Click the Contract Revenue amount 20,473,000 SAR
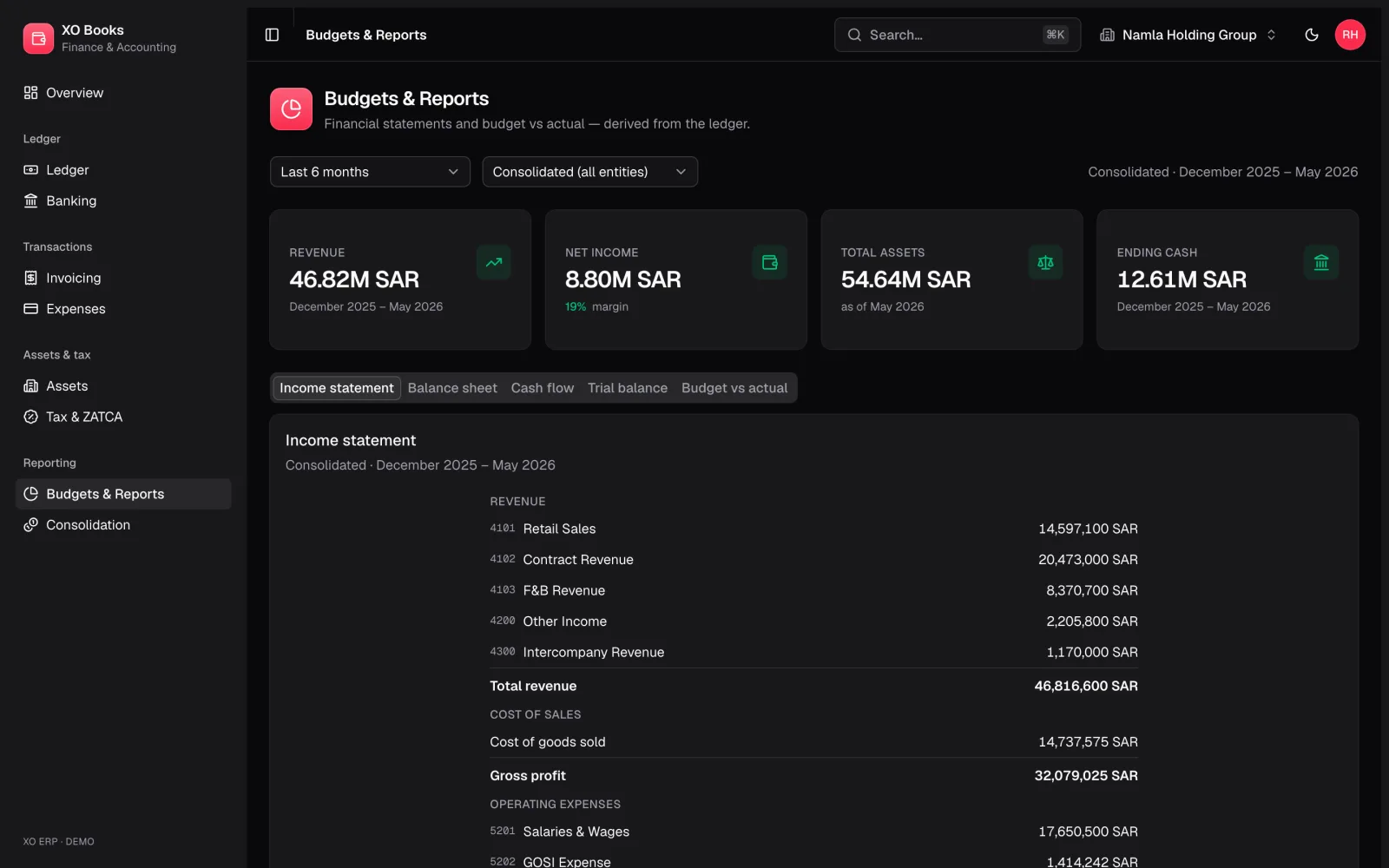 [1088, 560]
